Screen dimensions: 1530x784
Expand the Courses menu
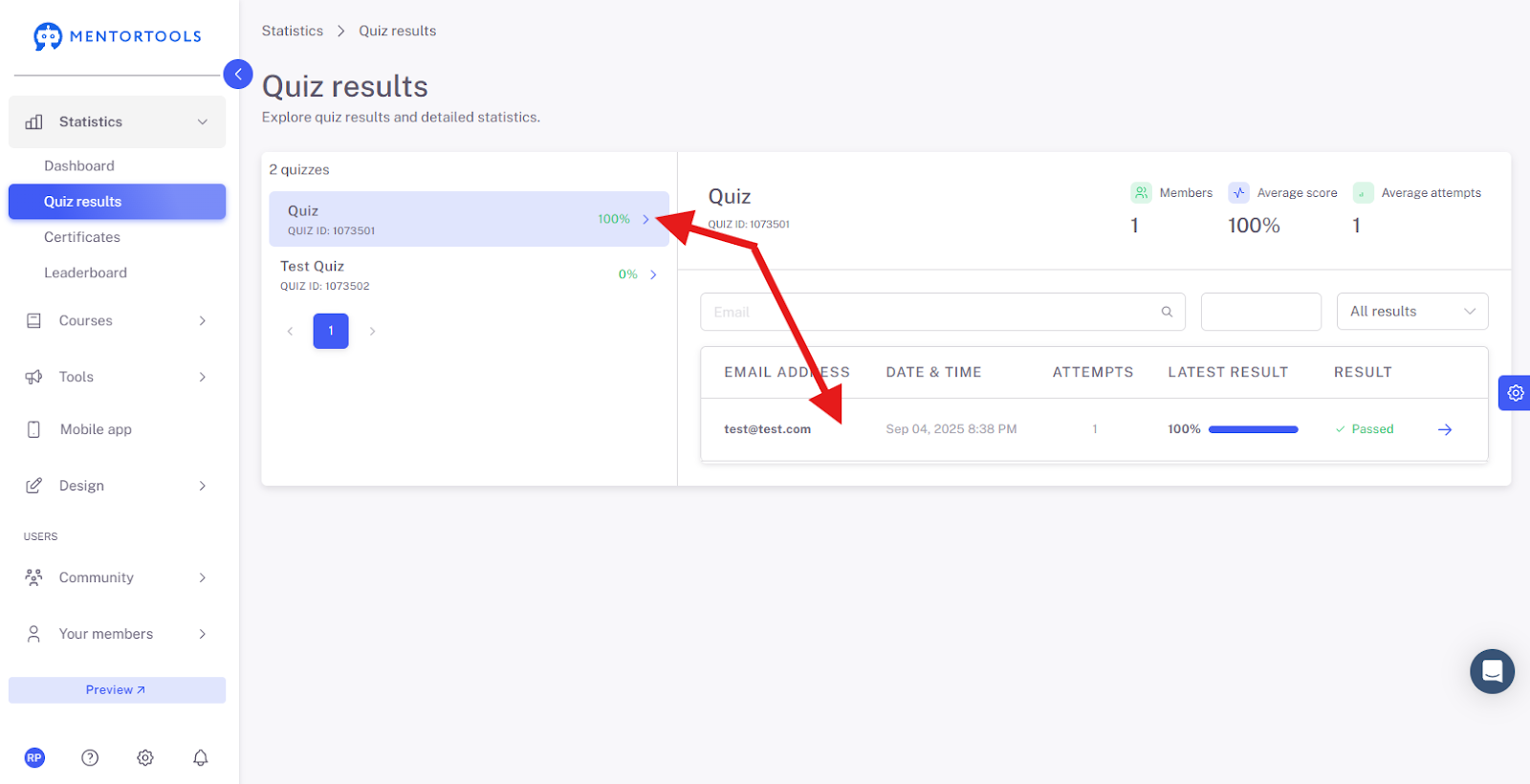point(117,320)
